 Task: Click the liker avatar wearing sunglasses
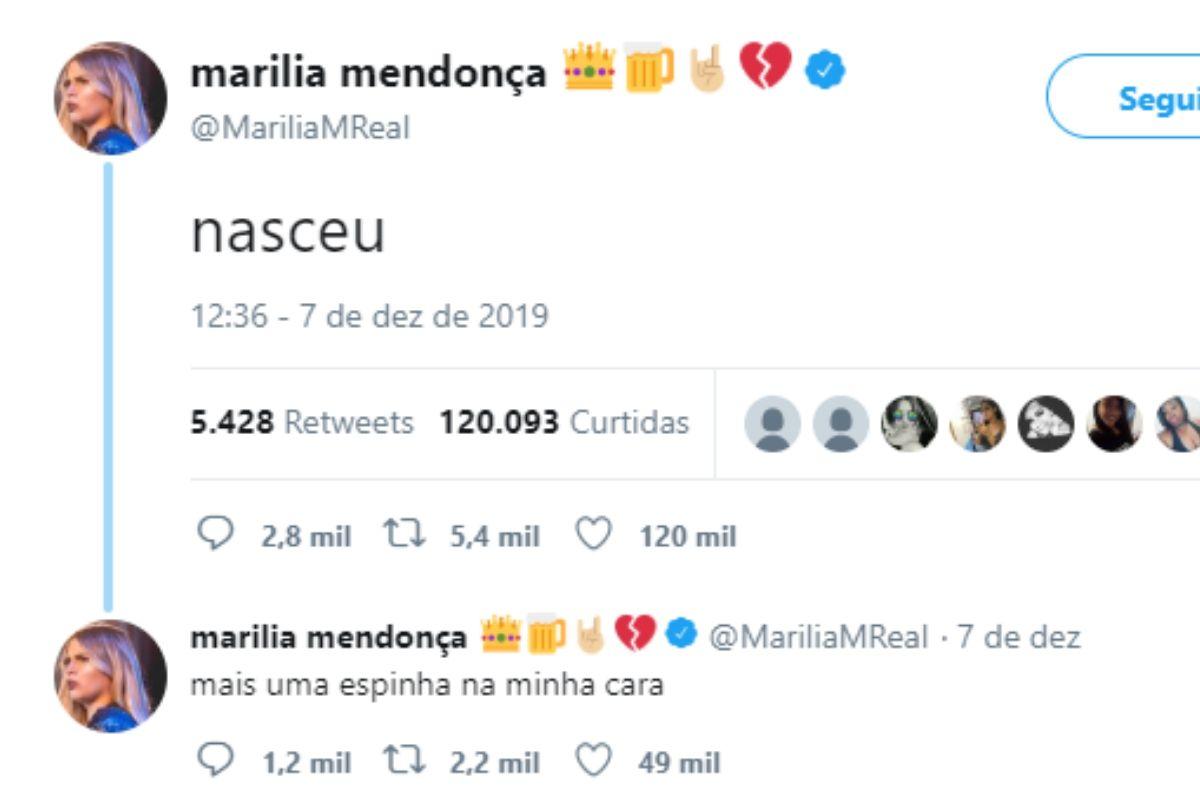(x=909, y=424)
